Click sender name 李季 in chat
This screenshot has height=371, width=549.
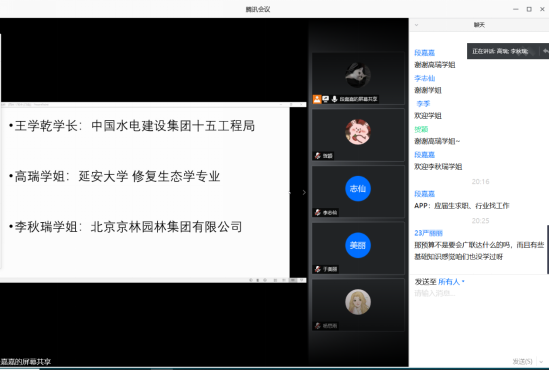click(x=423, y=104)
